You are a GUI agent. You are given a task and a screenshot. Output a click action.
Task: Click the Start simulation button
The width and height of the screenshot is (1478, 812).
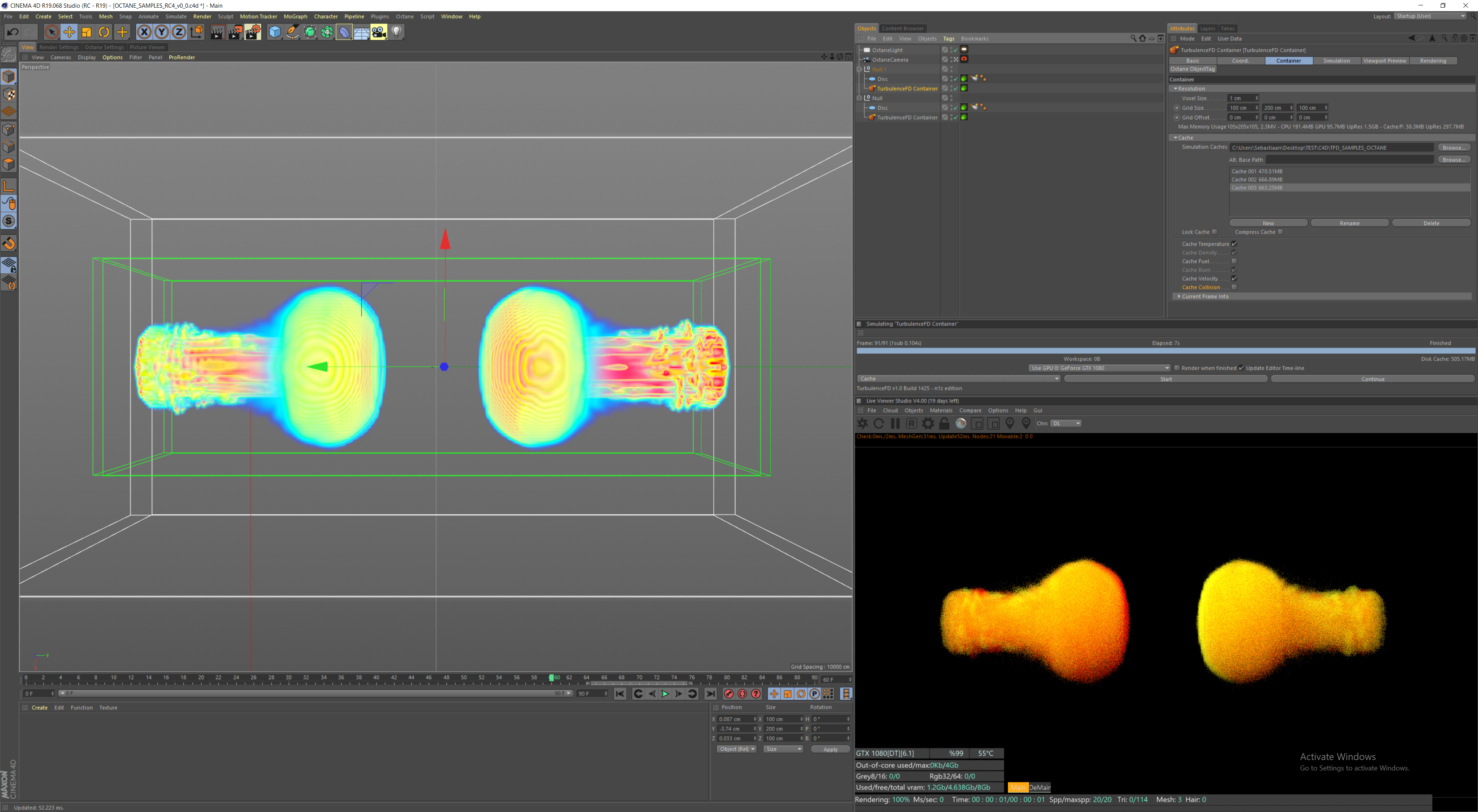point(1166,379)
